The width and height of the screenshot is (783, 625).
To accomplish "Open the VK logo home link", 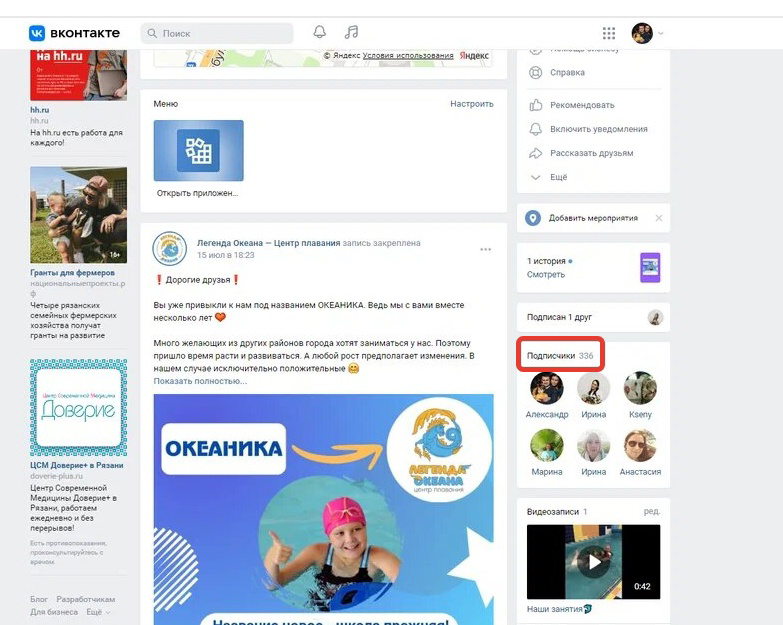I will pos(74,33).
